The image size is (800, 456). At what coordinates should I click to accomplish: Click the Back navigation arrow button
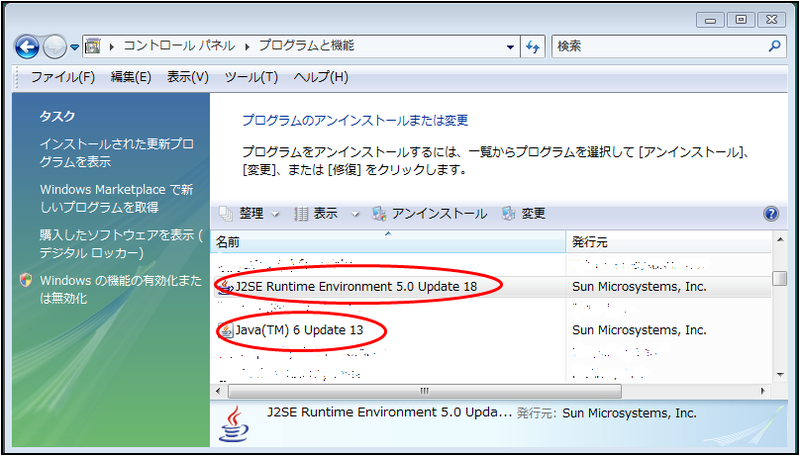click(27, 47)
